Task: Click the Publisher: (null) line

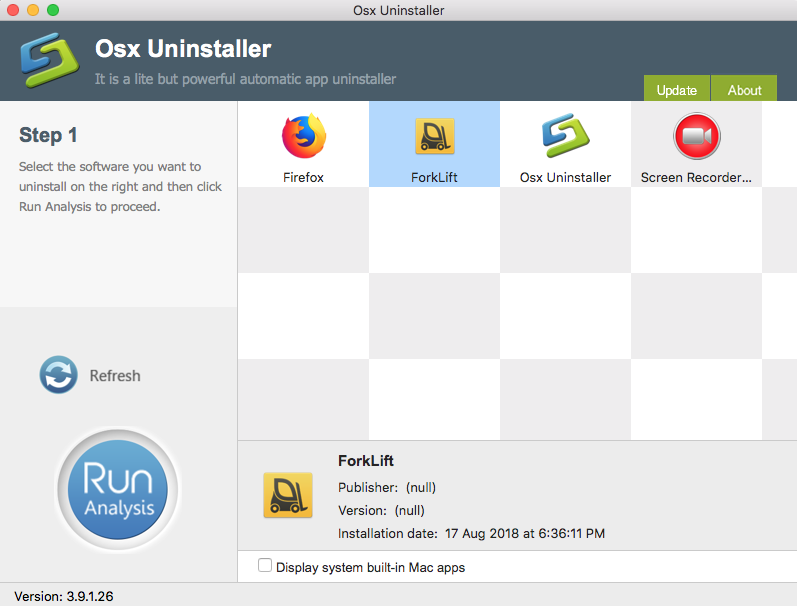Action: 387,488
